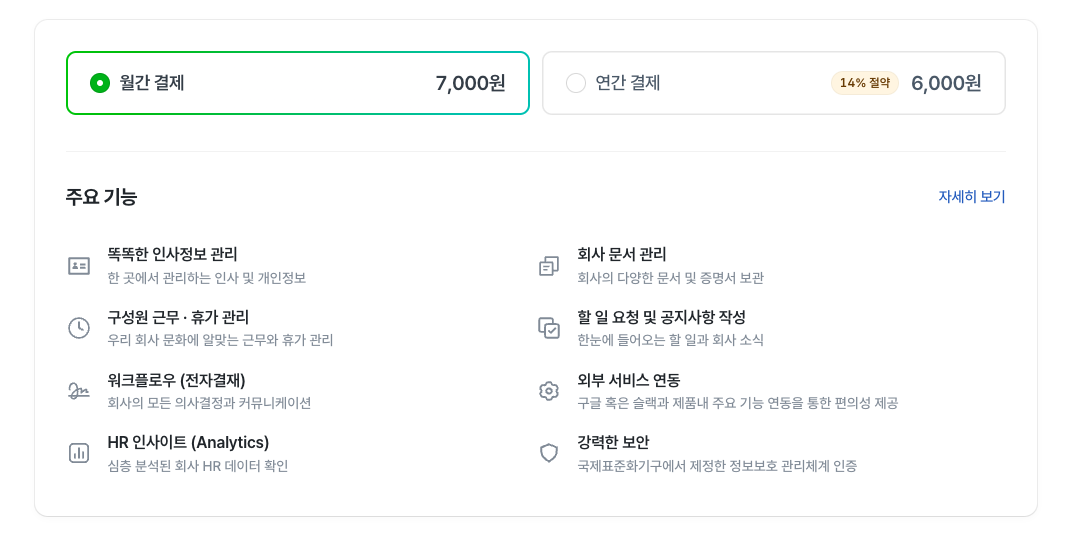
Task: Click the shield icon for 강력한 보안
Action: click(549, 453)
